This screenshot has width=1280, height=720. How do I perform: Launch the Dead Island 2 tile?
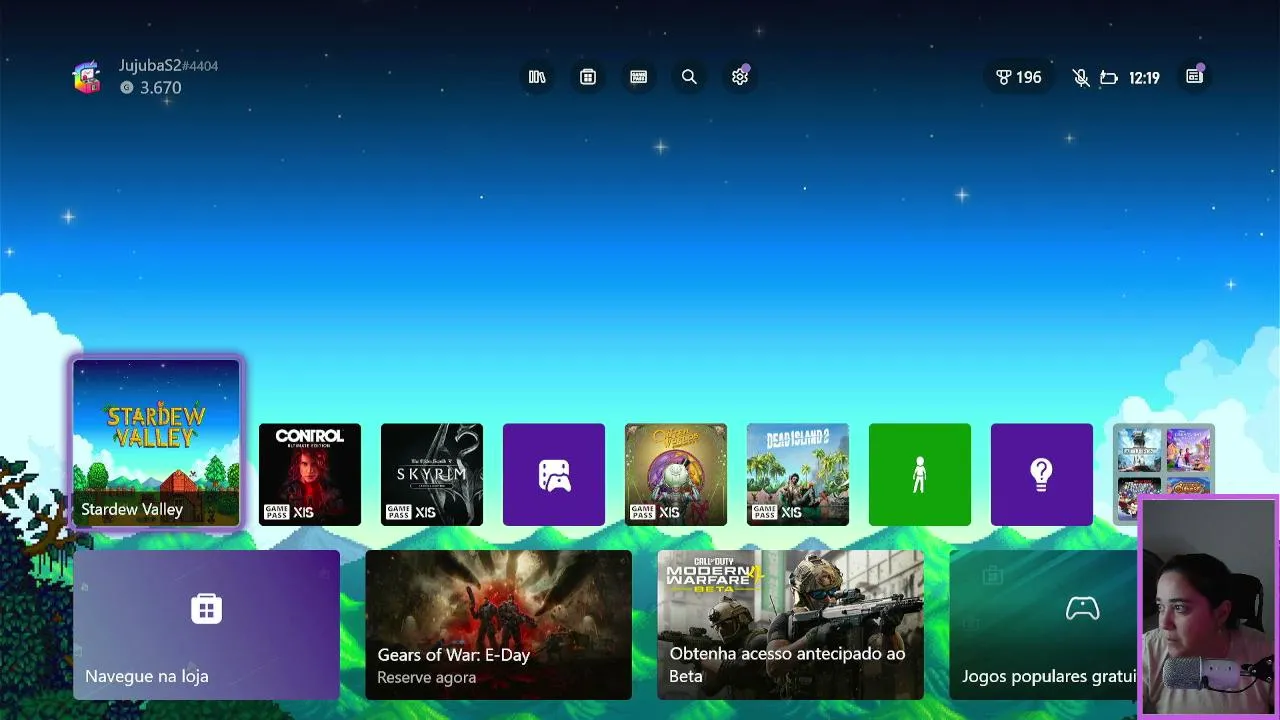tap(798, 474)
